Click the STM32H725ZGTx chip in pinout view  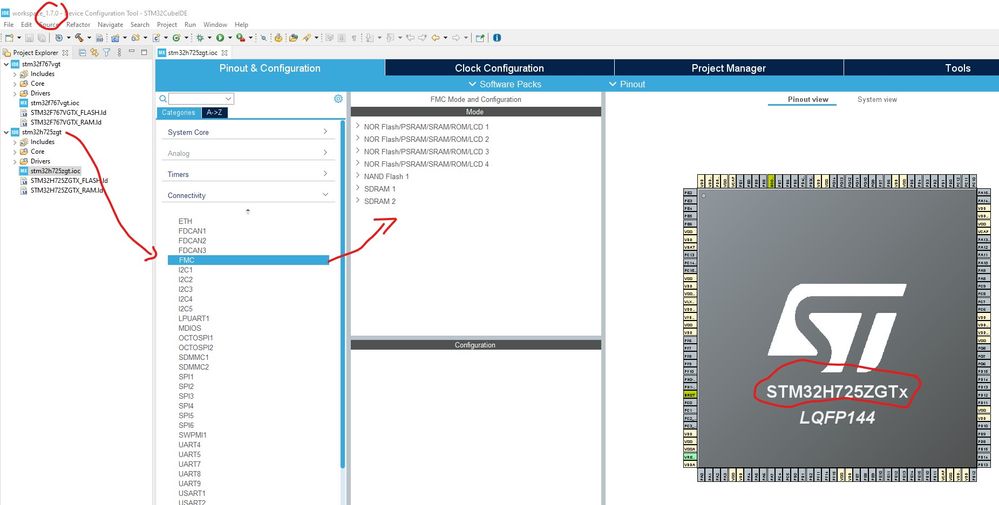[x=837, y=328]
